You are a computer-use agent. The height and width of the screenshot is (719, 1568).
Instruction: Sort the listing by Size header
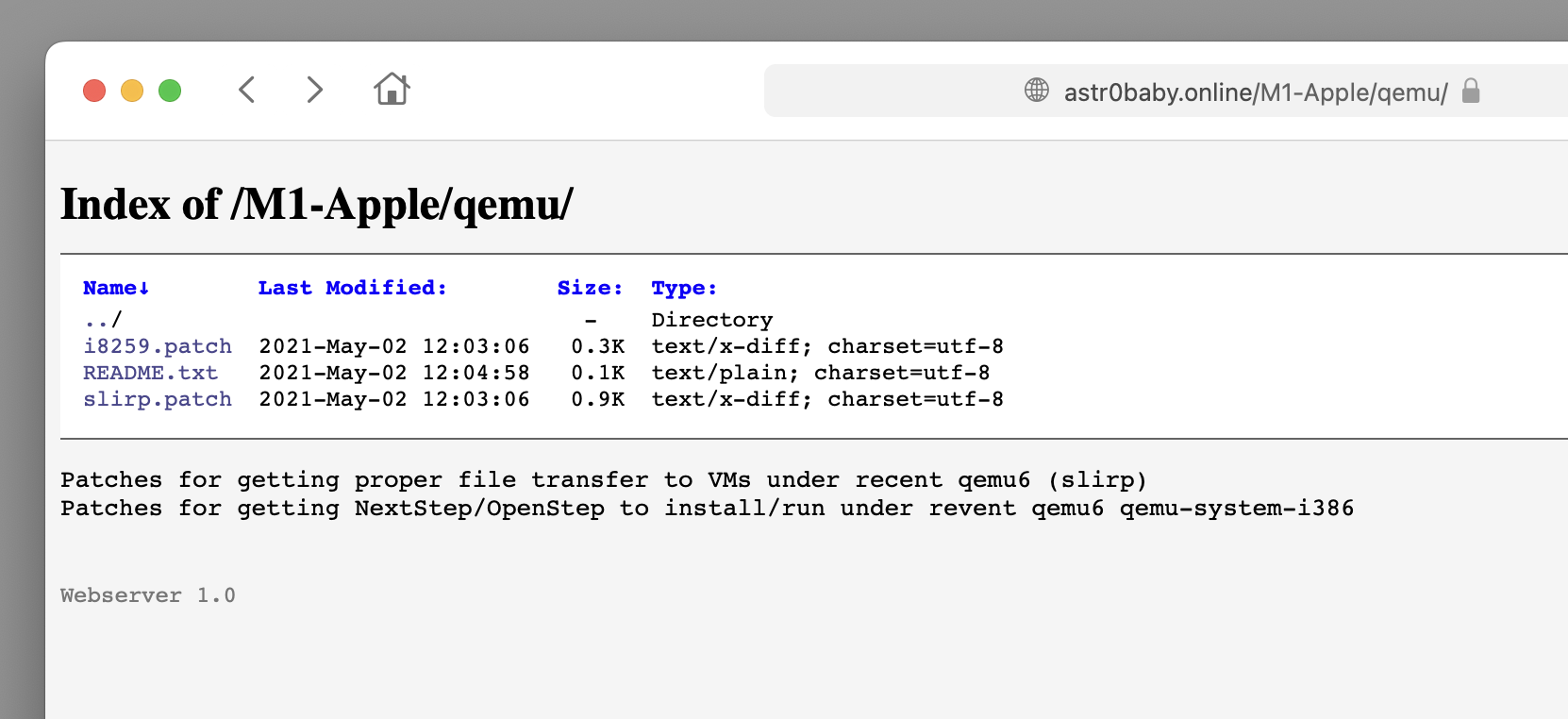tap(590, 288)
